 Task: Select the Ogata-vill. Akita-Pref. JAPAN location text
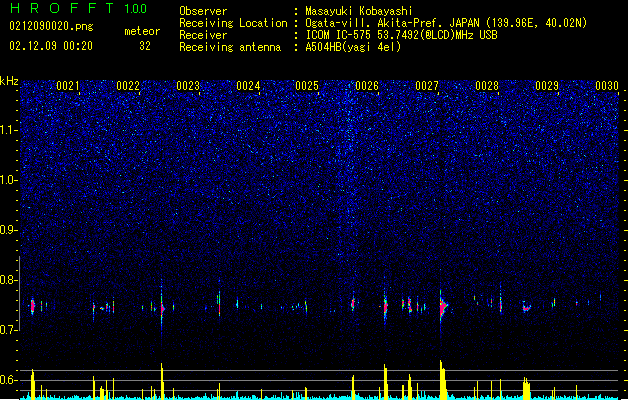coord(446,23)
